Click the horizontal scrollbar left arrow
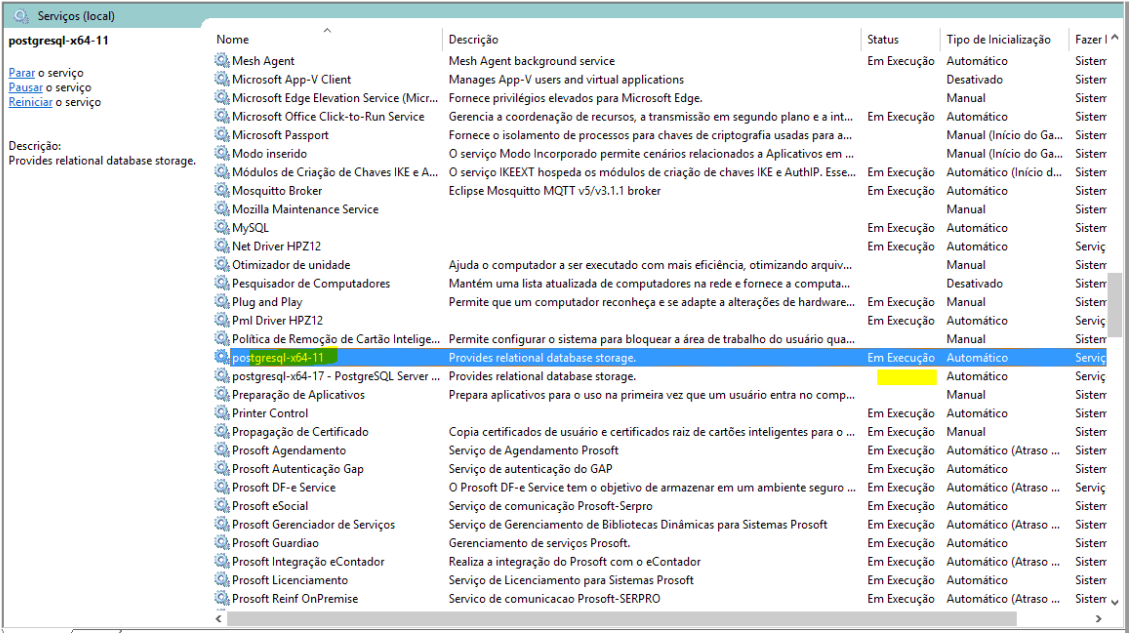1129x633 pixels. pos(219,619)
